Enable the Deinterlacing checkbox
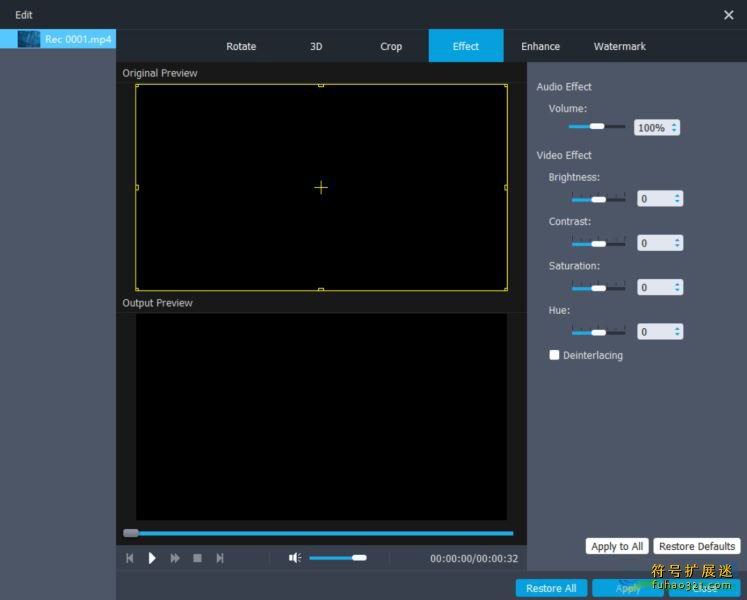Image resolution: width=747 pixels, height=600 pixels. [x=554, y=355]
